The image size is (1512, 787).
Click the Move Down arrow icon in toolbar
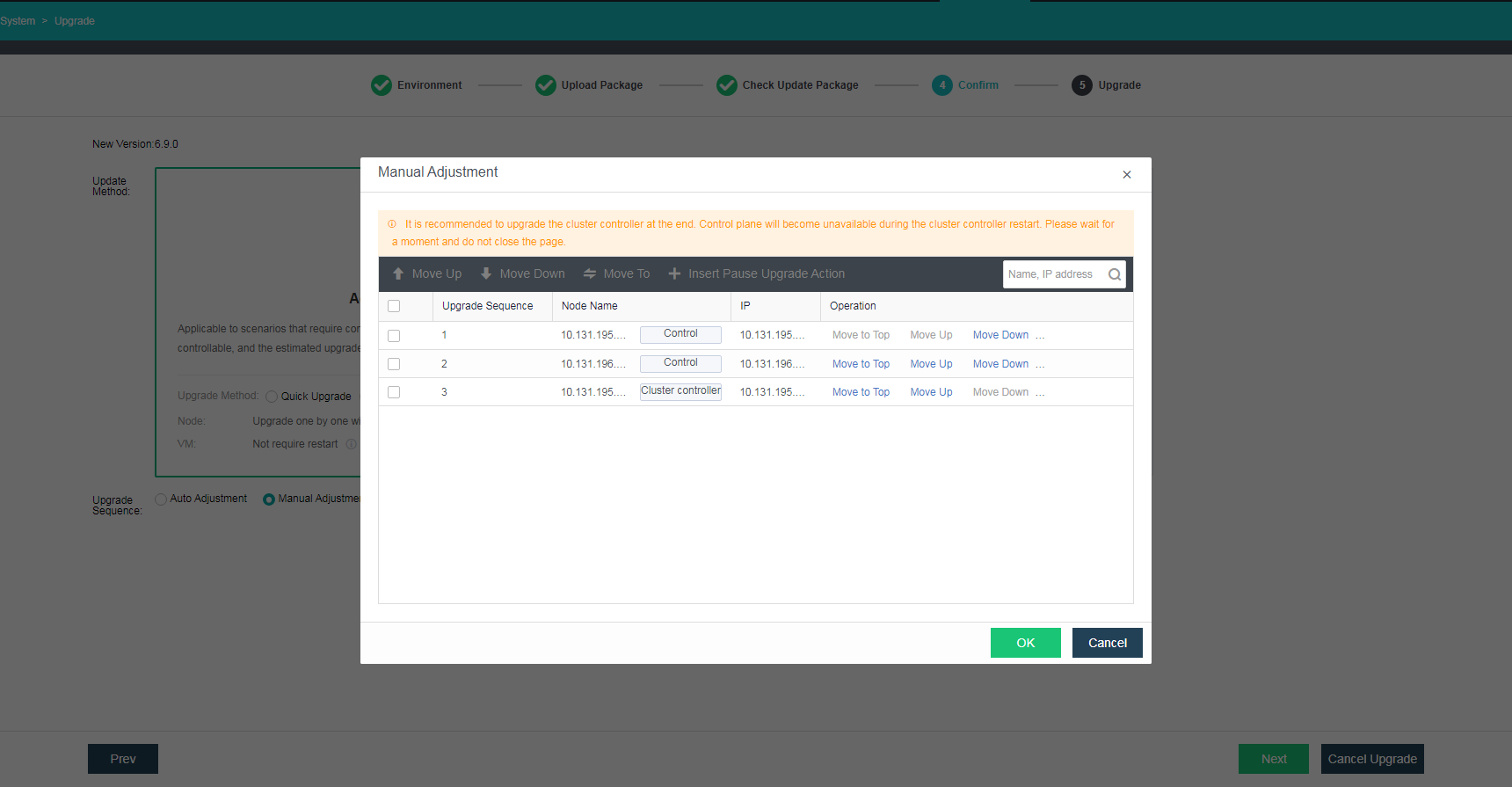click(486, 274)
